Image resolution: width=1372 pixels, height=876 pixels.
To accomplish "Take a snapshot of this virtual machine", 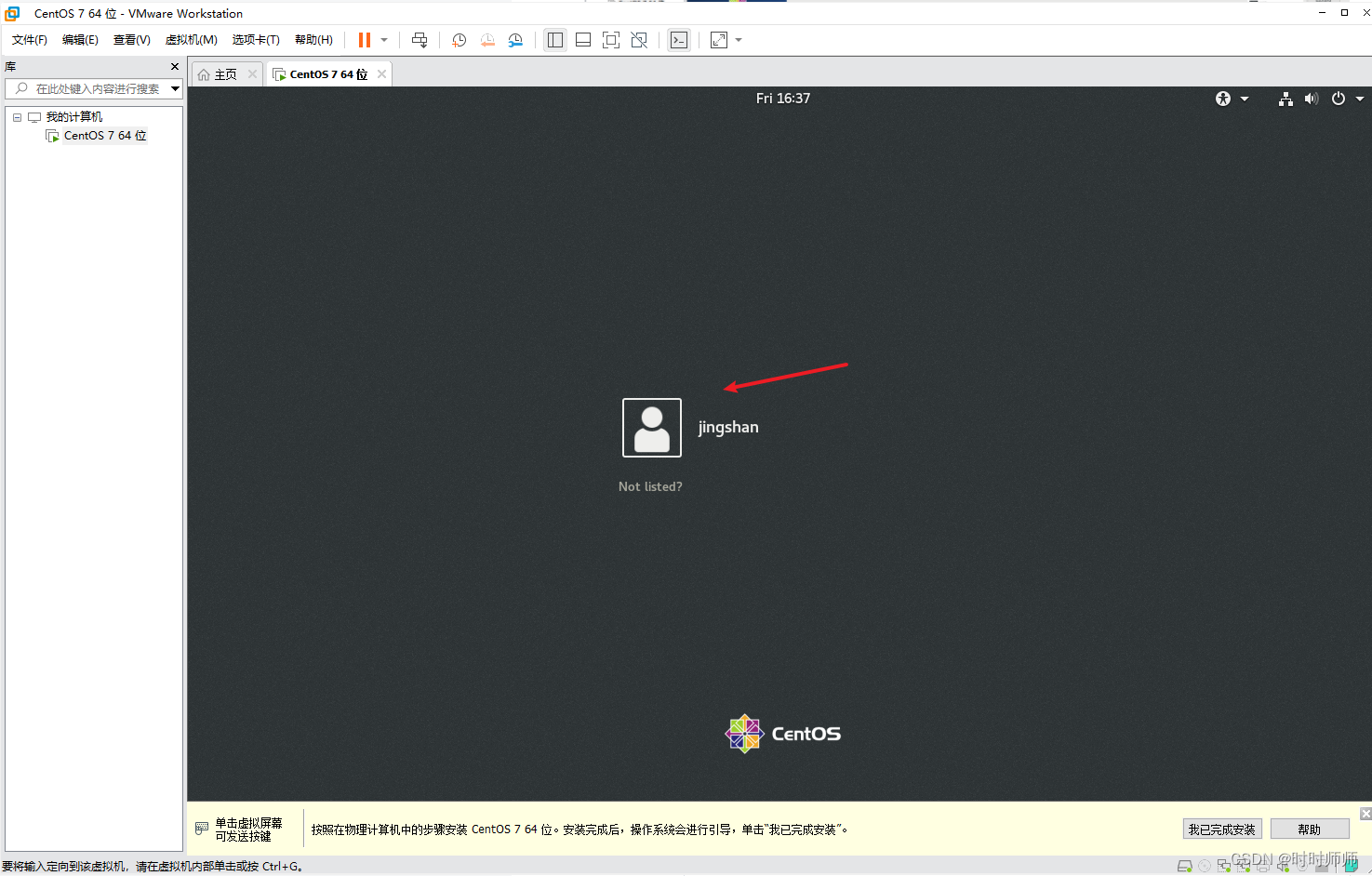I will click(460, 40).
